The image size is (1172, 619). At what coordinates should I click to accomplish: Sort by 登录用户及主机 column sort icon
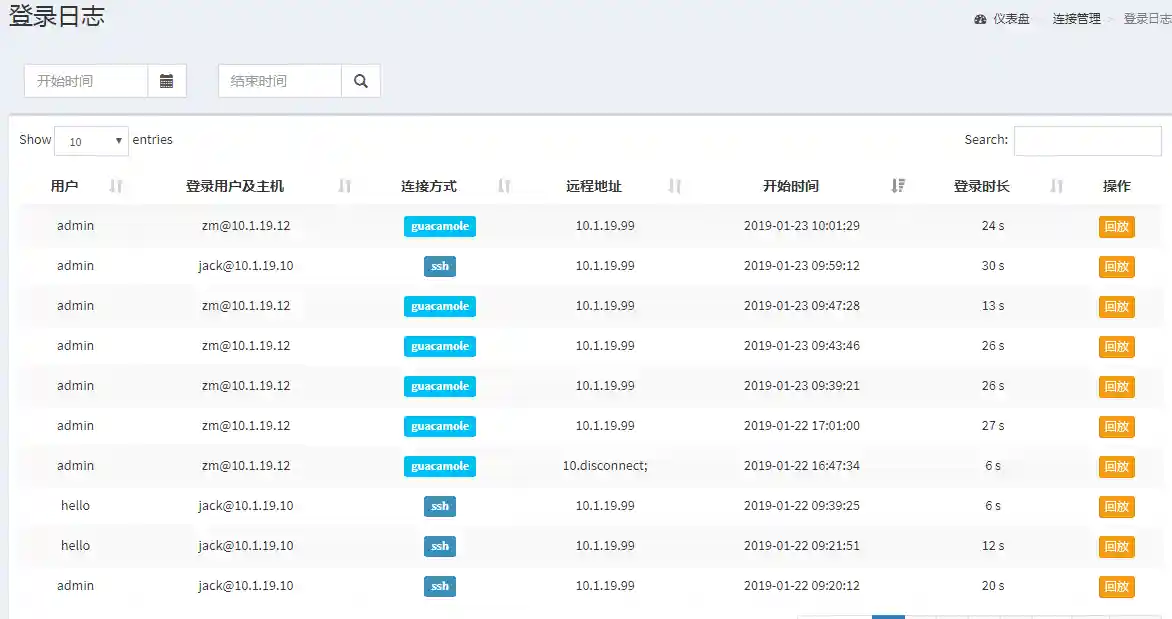click(x=345, y=186)
